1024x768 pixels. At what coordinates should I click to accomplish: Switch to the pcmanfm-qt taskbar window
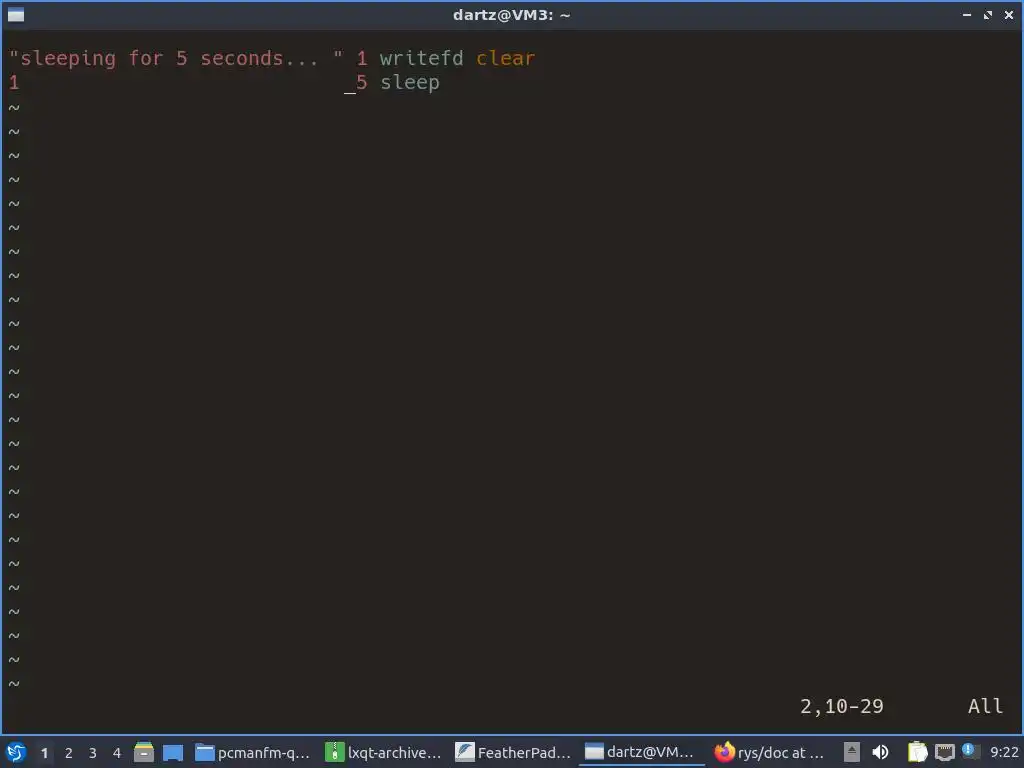[x=253, y=752]
